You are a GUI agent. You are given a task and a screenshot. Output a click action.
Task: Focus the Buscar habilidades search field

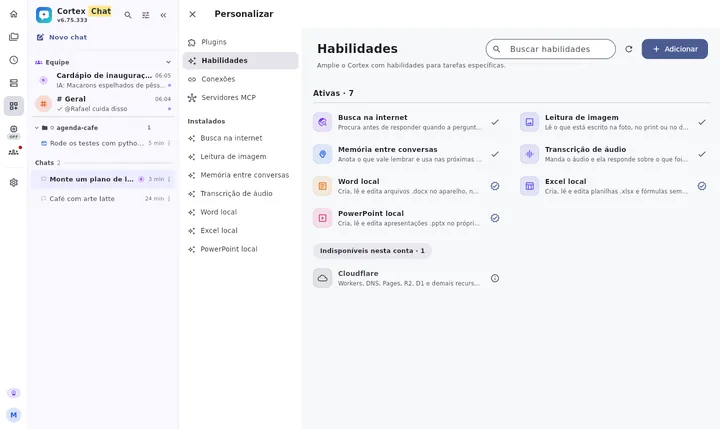click(x=551, y=49)
